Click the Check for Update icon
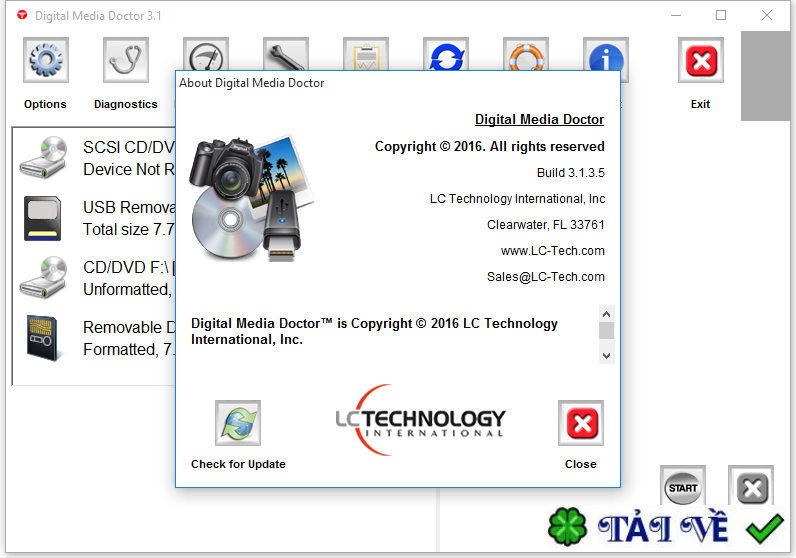The image size is (796, 558). [238, 423]
